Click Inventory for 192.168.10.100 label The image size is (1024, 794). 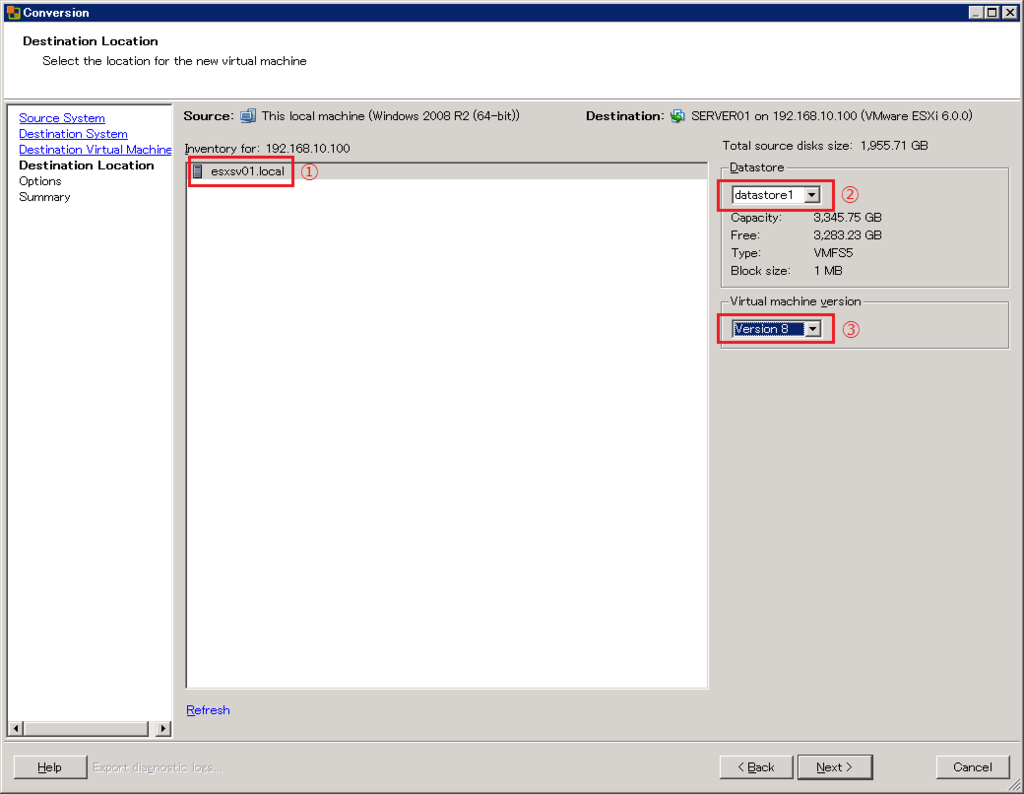click(x=267, y=148)
